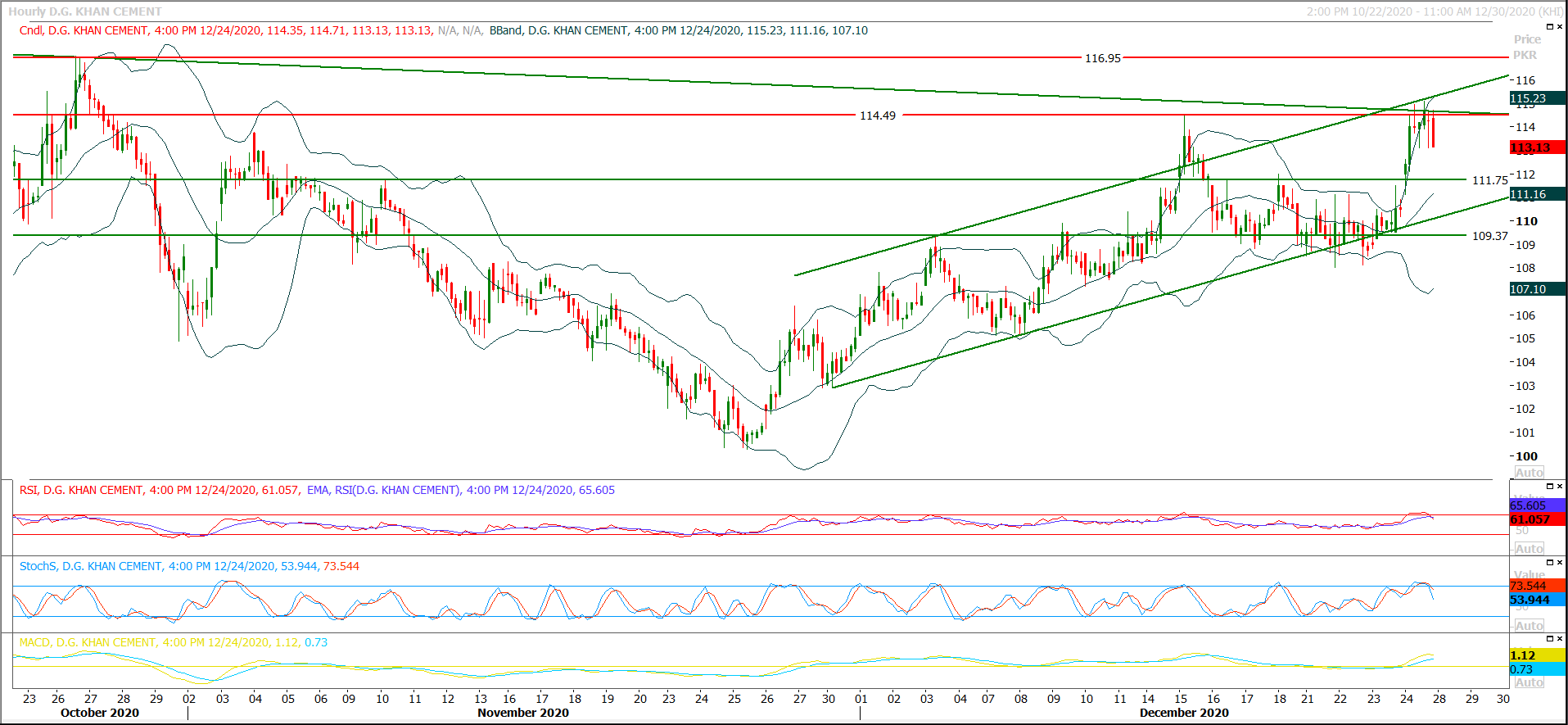Select the BBand legend label
This screenshot has width=1568, height=725.
pyautogui.click(x=505, y=30)
